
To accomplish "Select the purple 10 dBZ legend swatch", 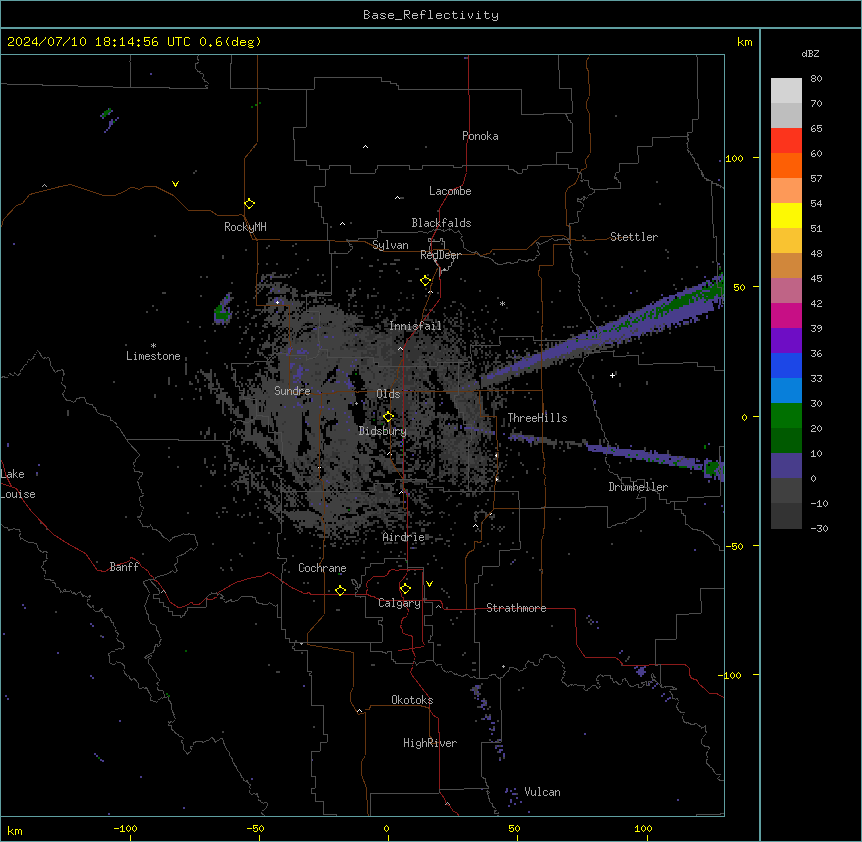I will coord(786,466).
